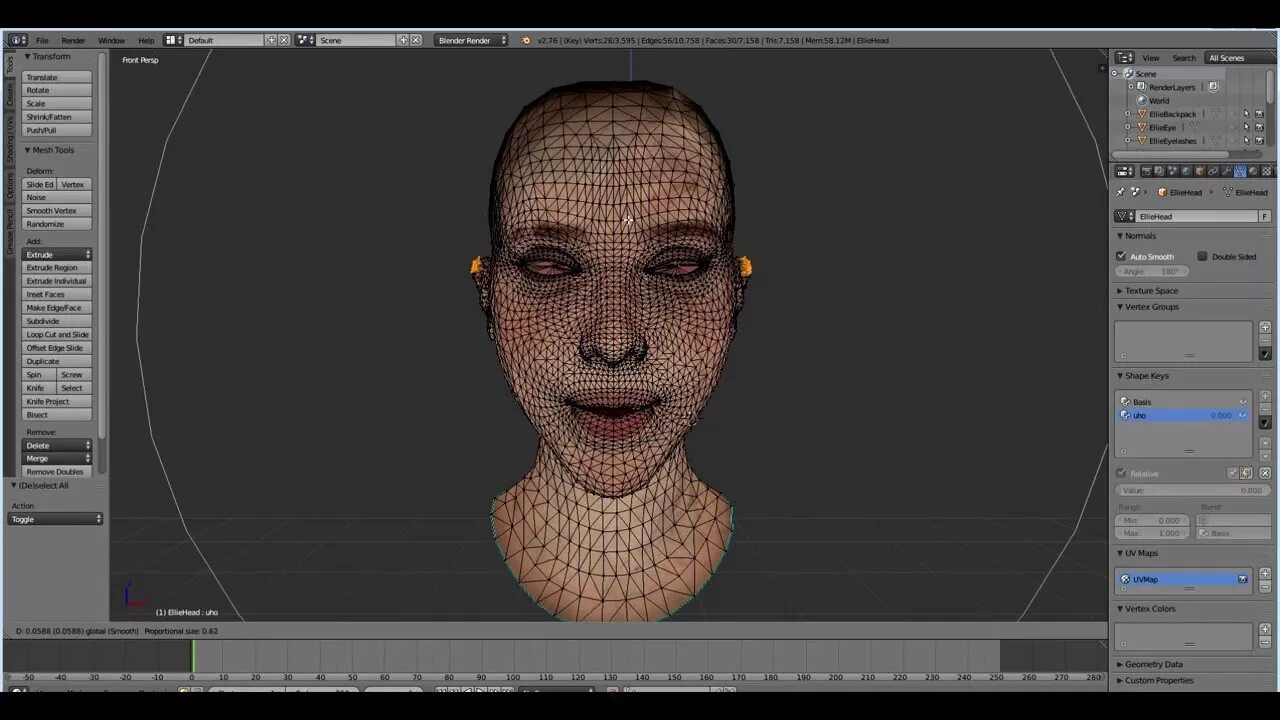Viewport: 1280px width, 720px height.
Task: Switch to the World properties tab icon
Action: coord(1186,172)
